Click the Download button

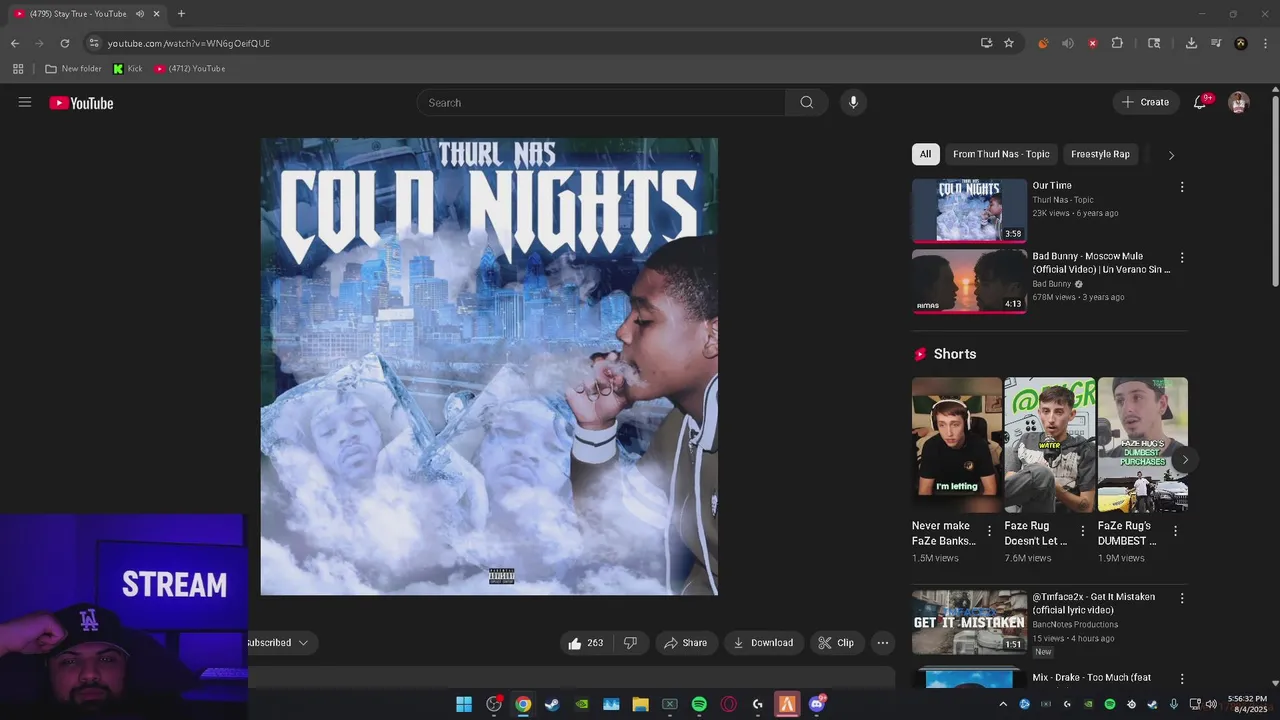click(763, 643)
